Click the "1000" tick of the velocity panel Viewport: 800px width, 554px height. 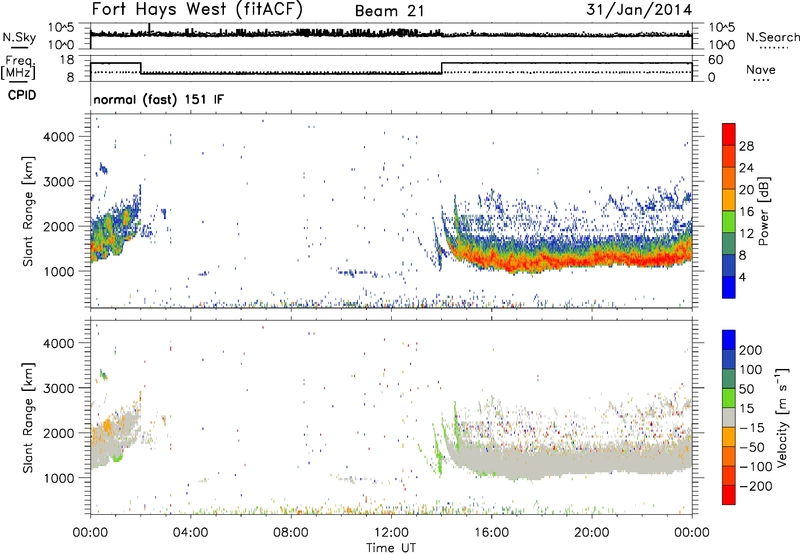point(58,478)
